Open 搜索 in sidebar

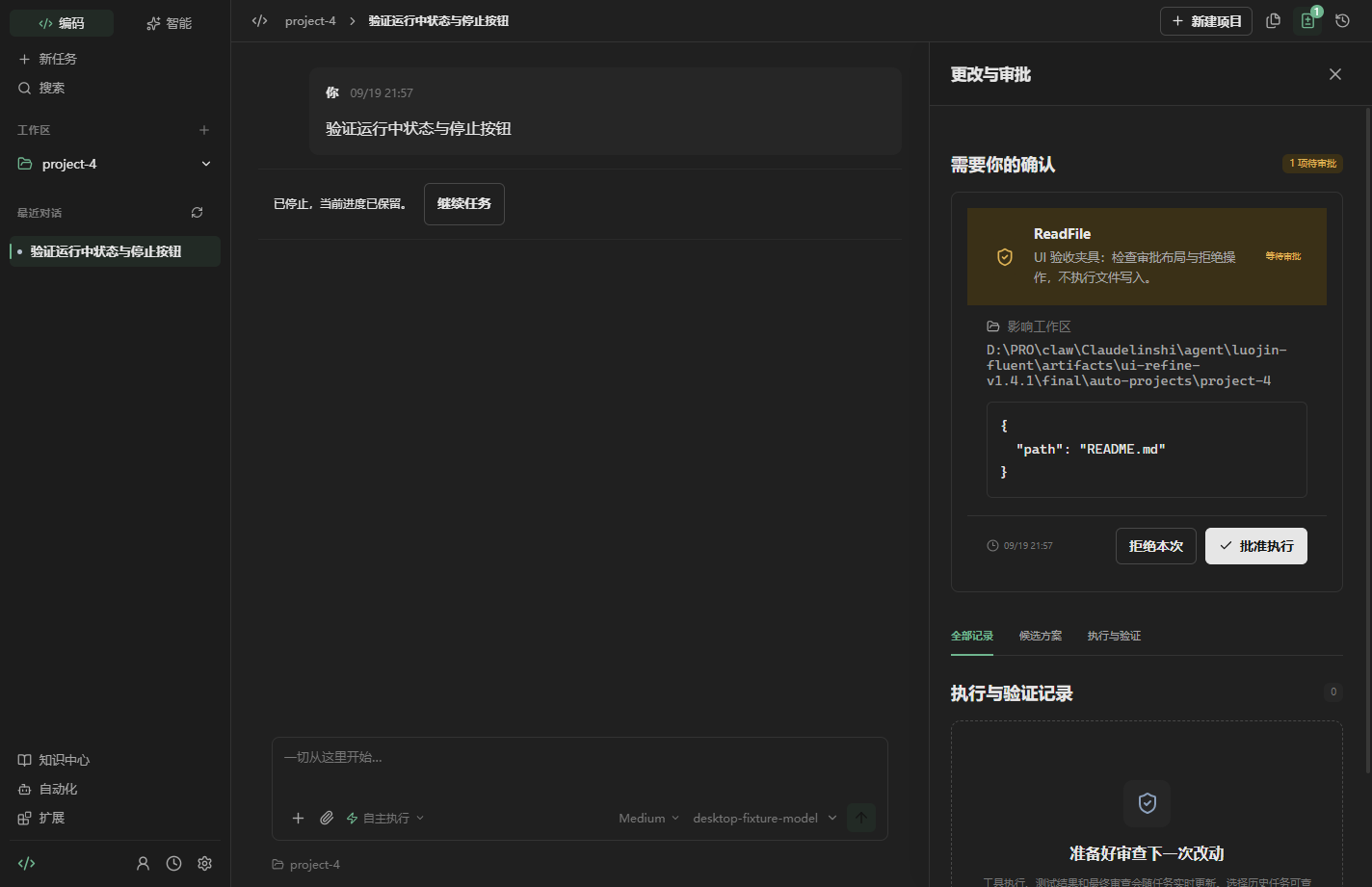pyautogui.click(x=116, y=88)
